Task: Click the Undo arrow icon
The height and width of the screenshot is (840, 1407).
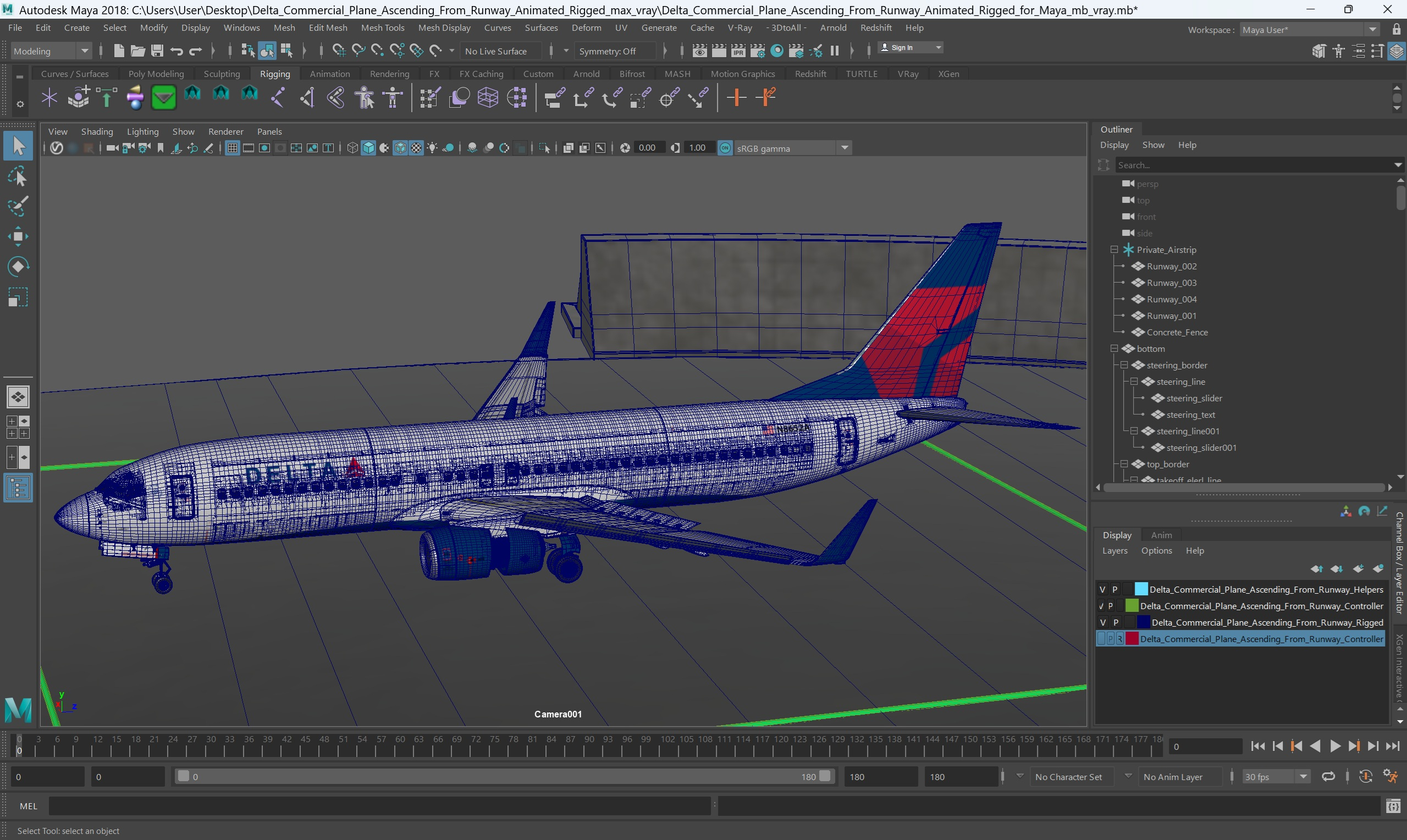Action: (x=176, y=51)
